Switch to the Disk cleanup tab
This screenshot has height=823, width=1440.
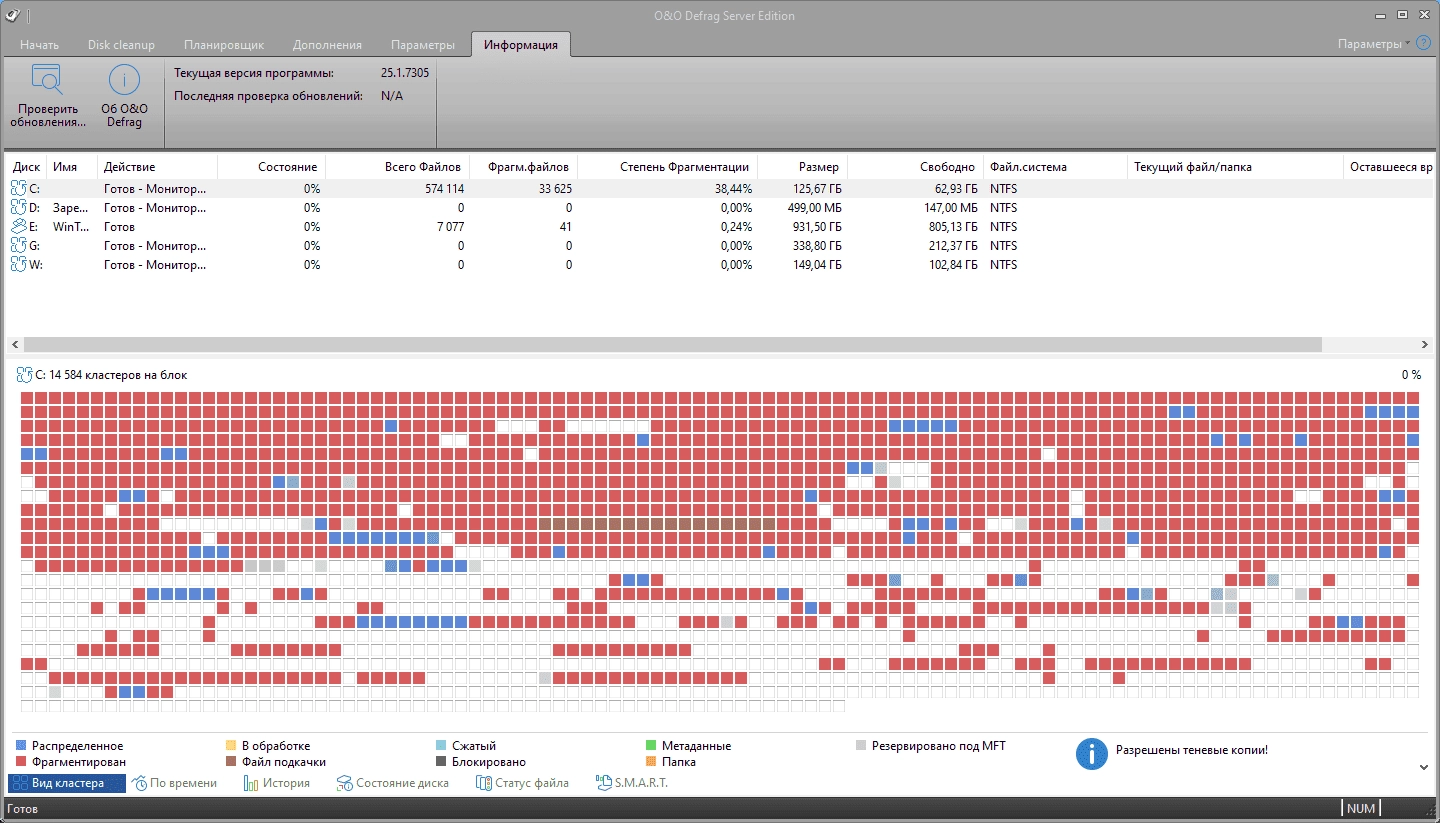(x=121, y=45)
